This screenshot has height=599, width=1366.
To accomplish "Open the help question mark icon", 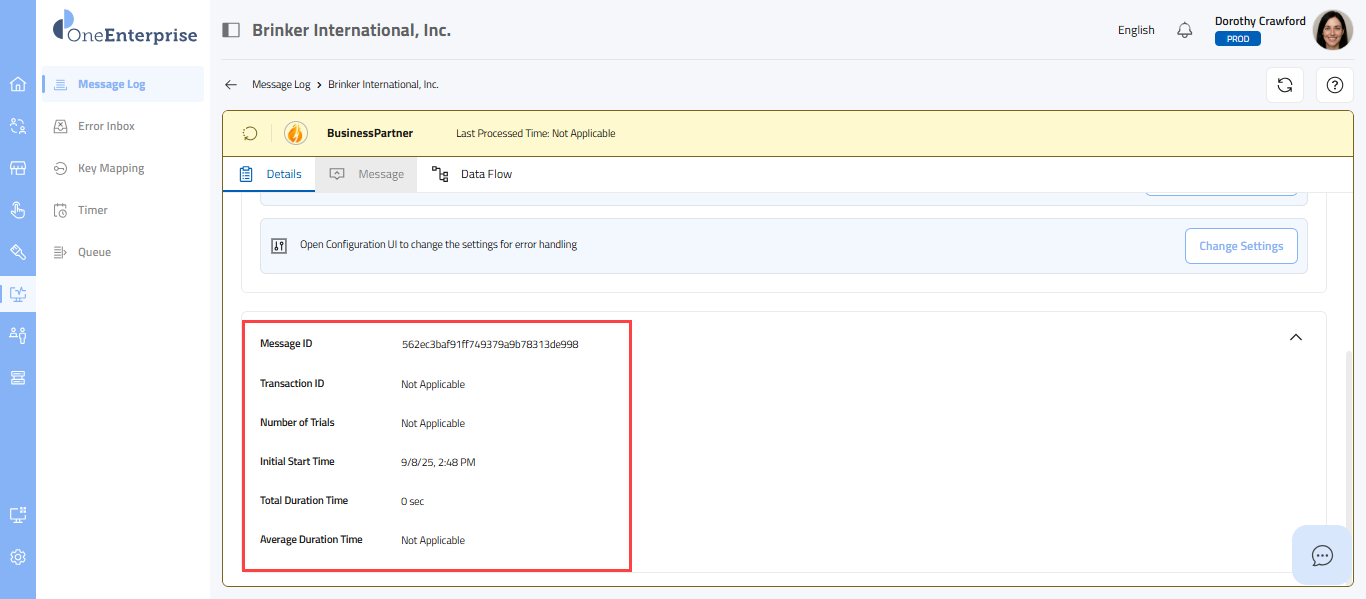I will click(1334, 85).
